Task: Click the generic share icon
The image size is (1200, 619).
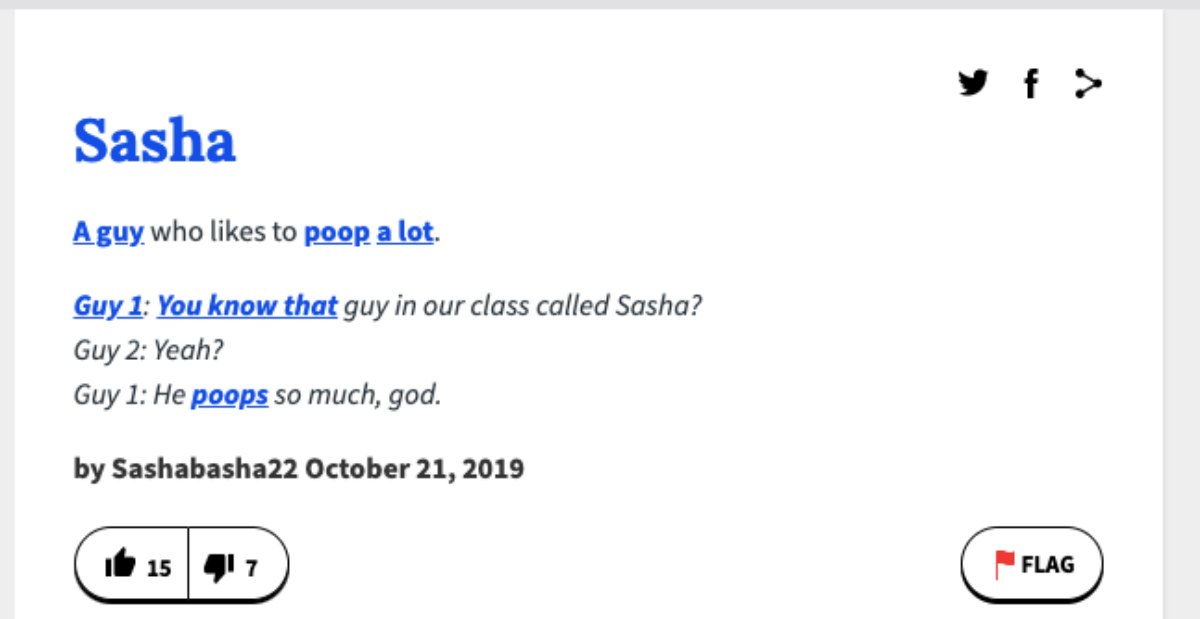Action: 1087,84
